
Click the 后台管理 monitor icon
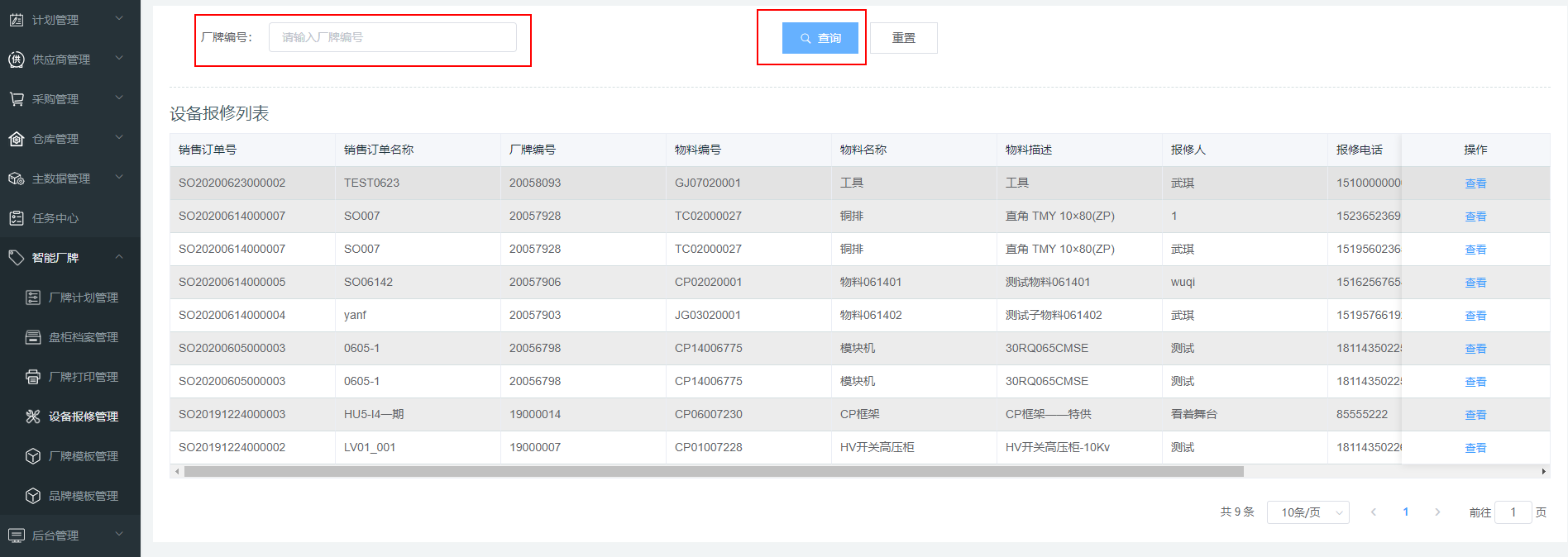pos(17,536)
